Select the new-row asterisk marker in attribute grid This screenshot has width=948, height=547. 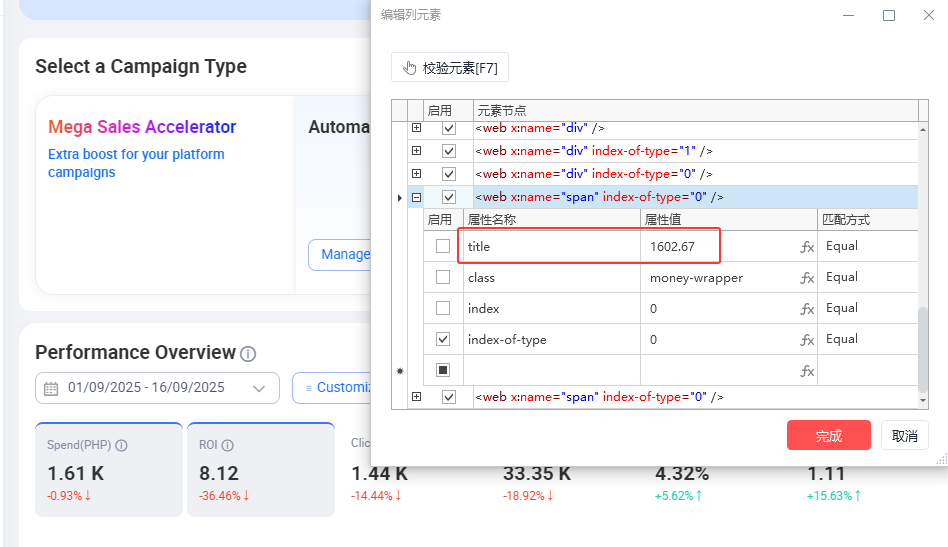click(x=400, y=371)
